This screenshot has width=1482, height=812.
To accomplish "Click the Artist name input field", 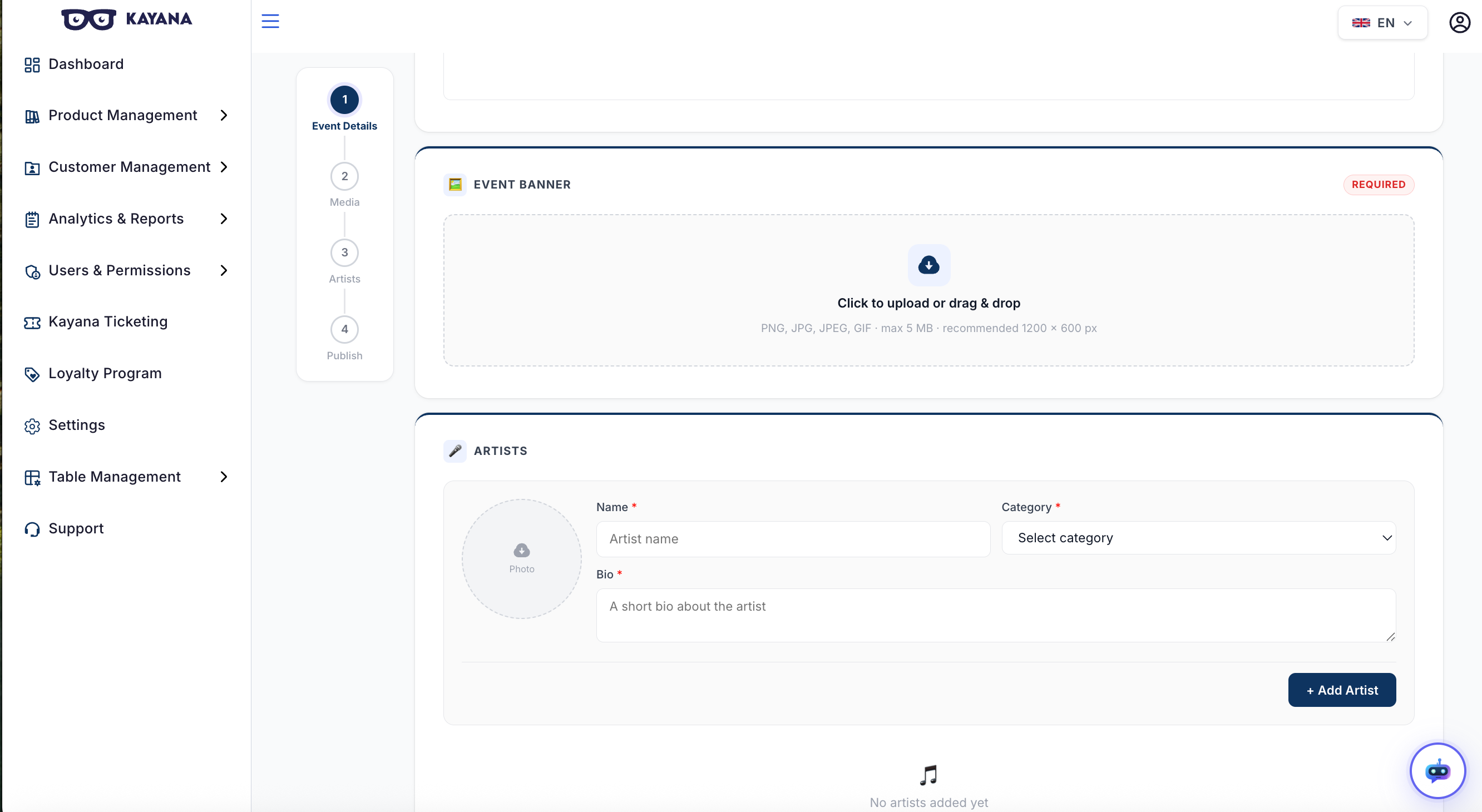I will pos(793,539).
